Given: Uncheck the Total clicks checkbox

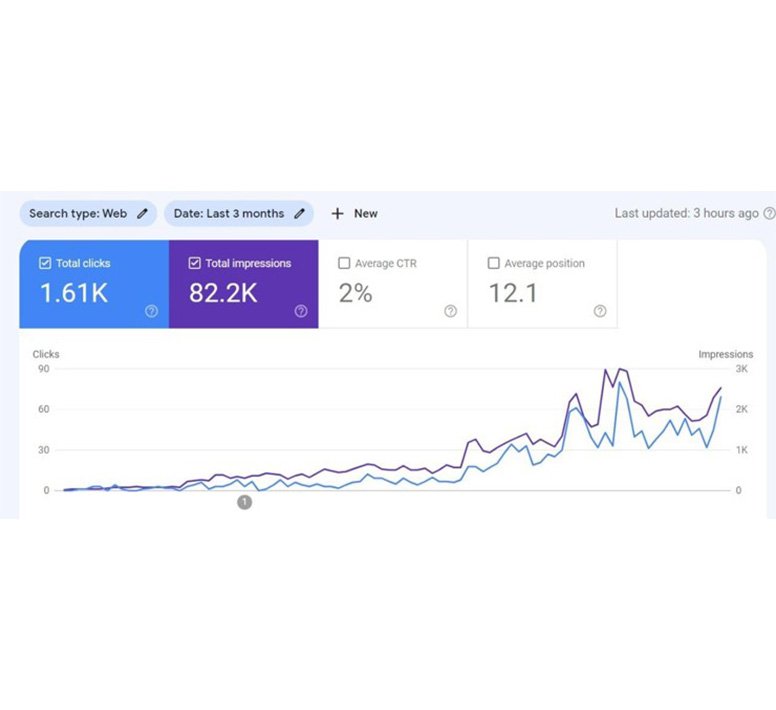Looking at the screenshot, I should point(45,263).
